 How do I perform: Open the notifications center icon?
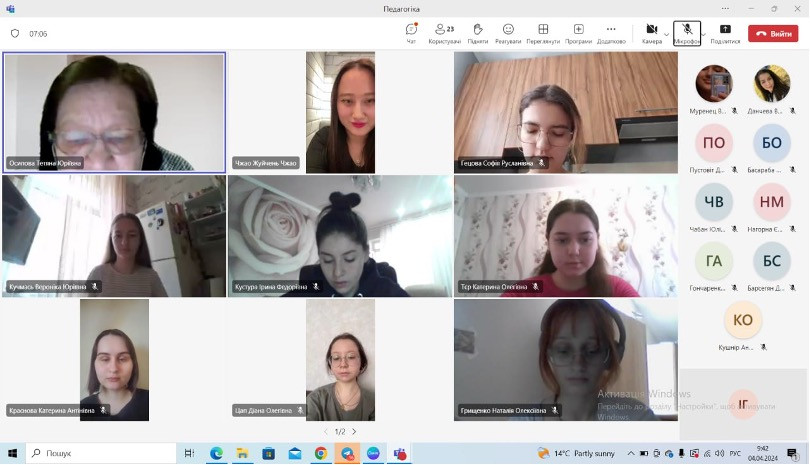tap(792, 453)
